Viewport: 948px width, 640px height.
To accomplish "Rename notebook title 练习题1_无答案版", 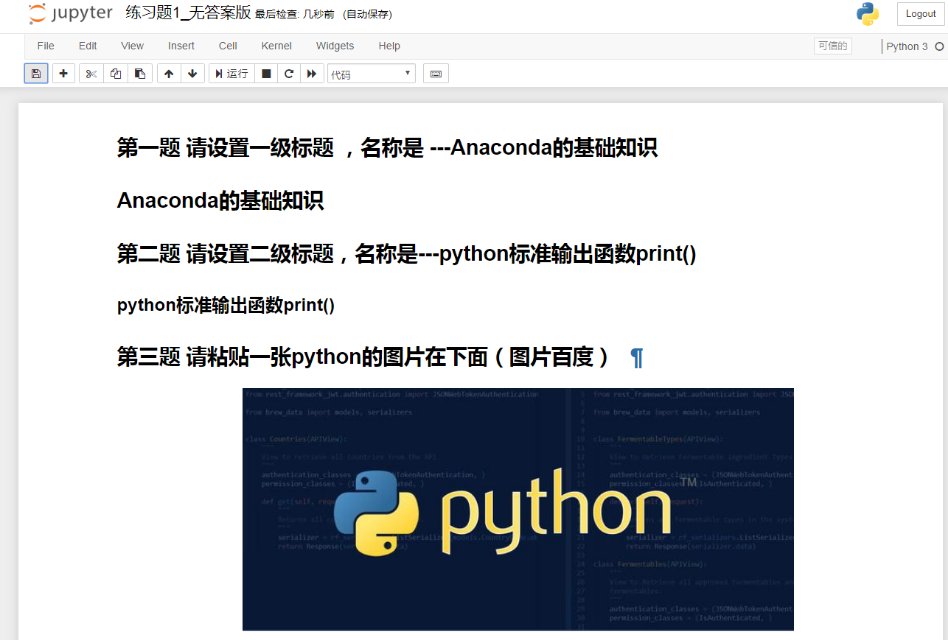I will 188,13.
